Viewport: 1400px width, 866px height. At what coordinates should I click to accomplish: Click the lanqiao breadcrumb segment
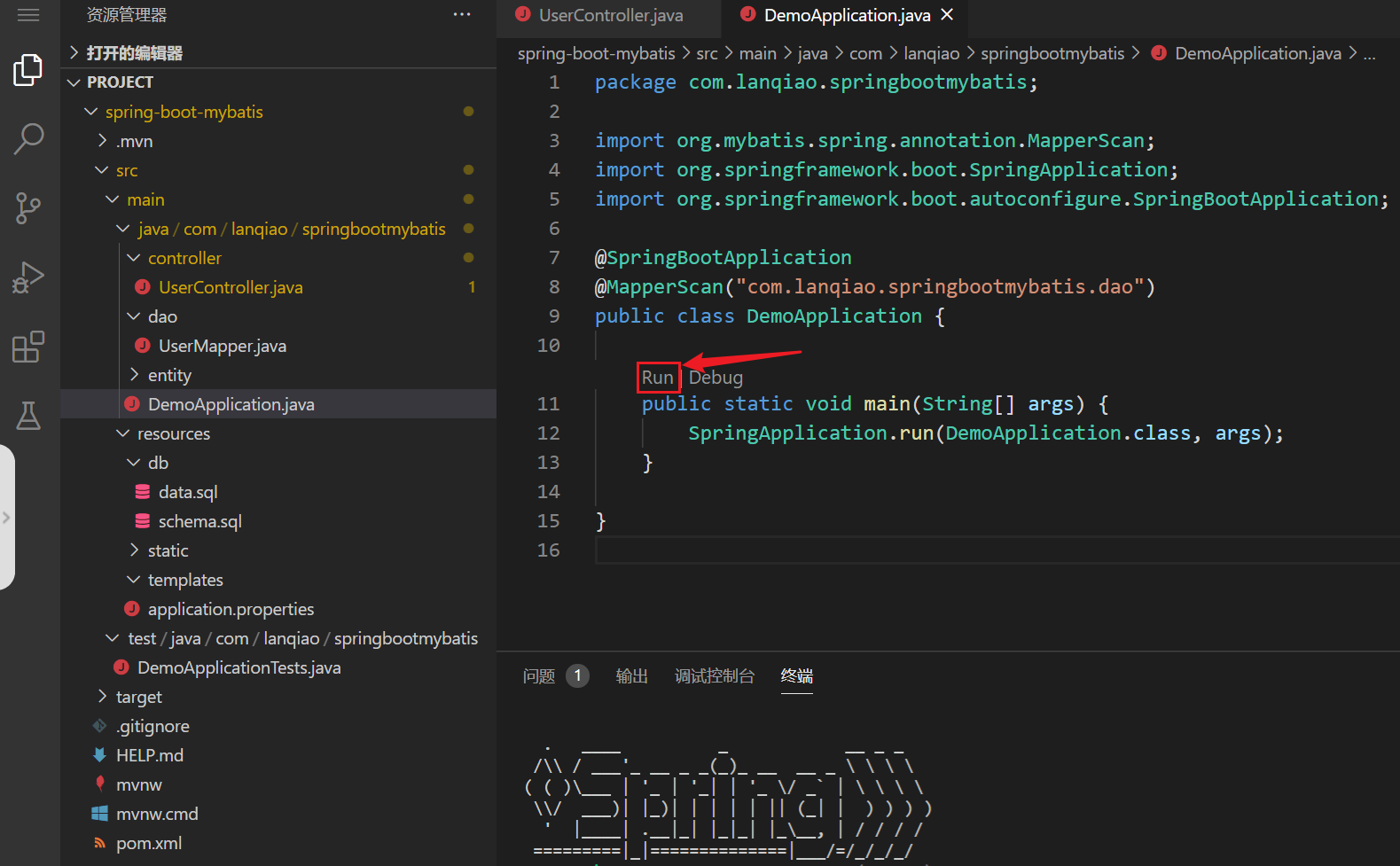point(931,53)
